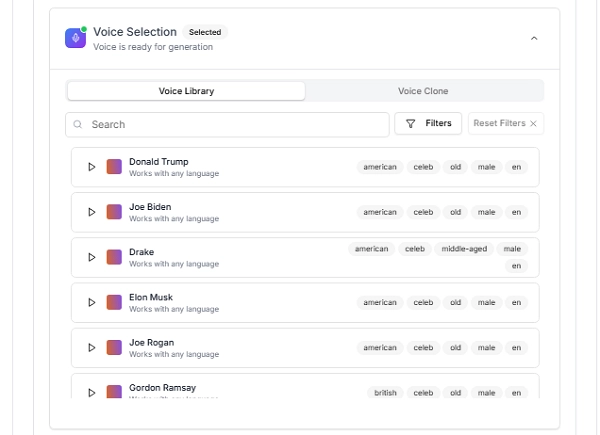Image resolution: width=600 pixels, height=435 pixels.
Task: Select the Drake voice name
Action: click(142, 252)
